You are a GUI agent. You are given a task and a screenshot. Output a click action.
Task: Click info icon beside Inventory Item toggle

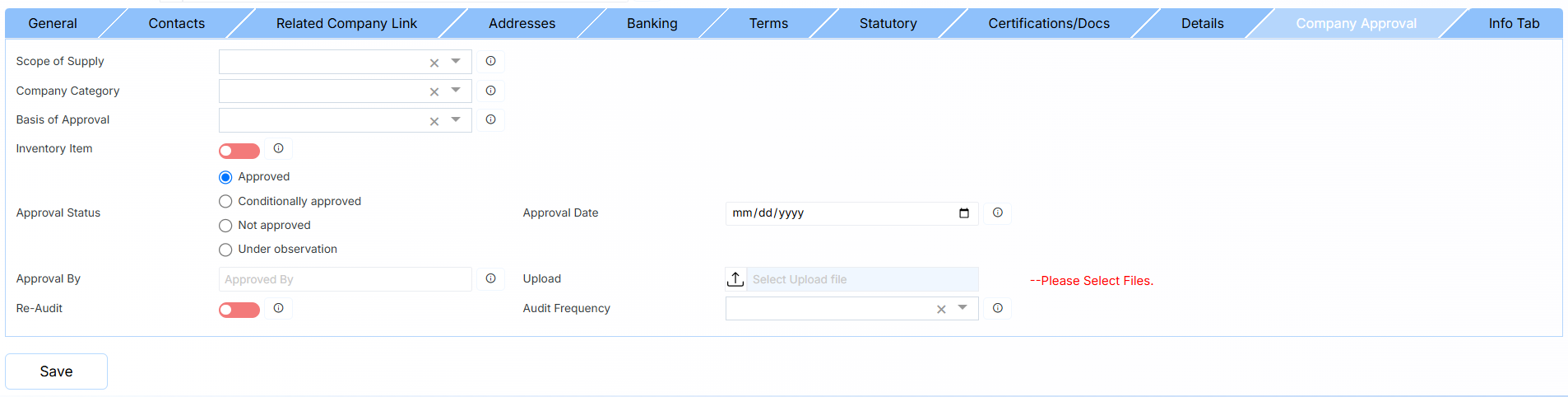click(x=279, y=148)
